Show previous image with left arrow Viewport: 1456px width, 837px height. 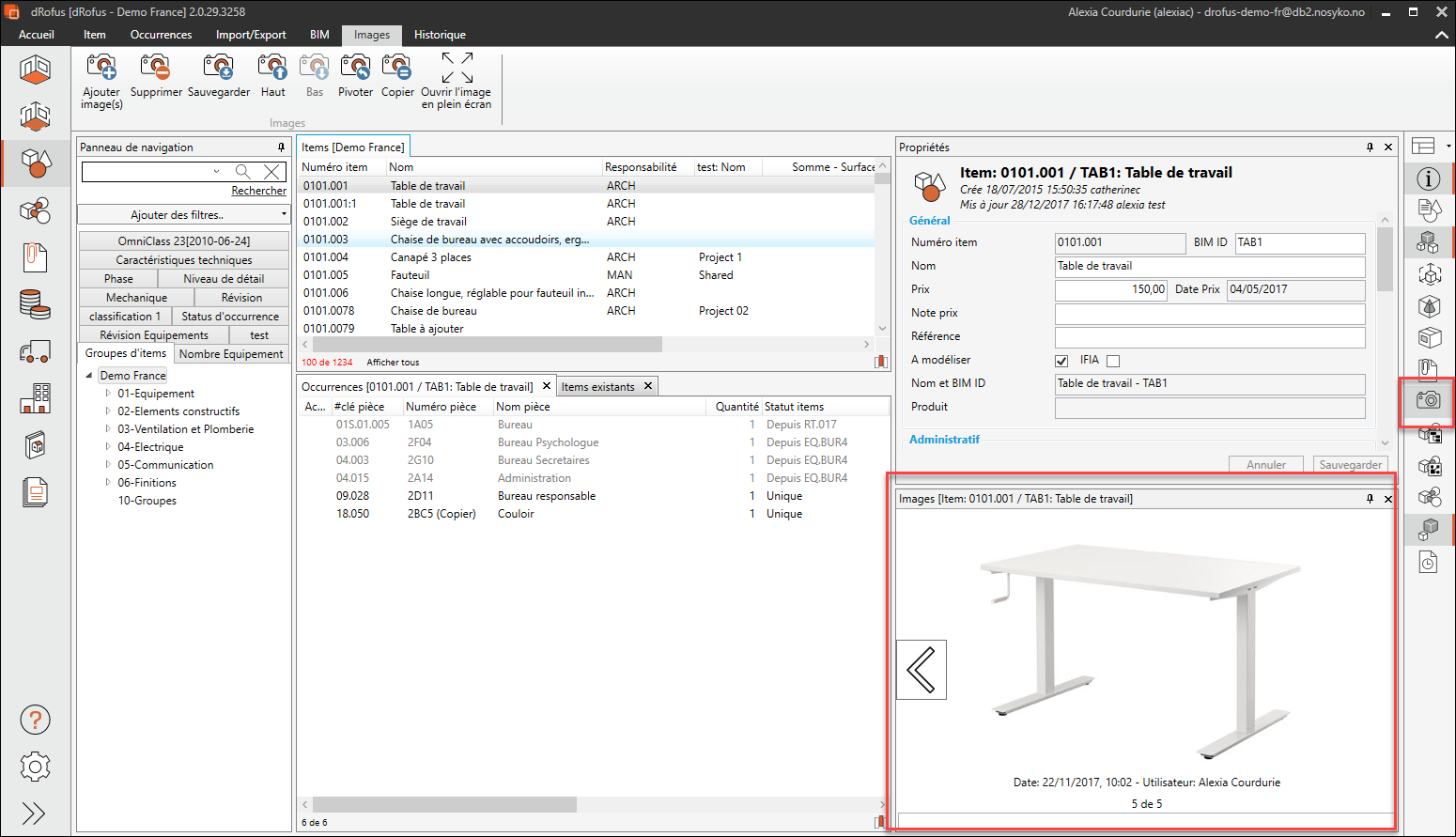921,670
